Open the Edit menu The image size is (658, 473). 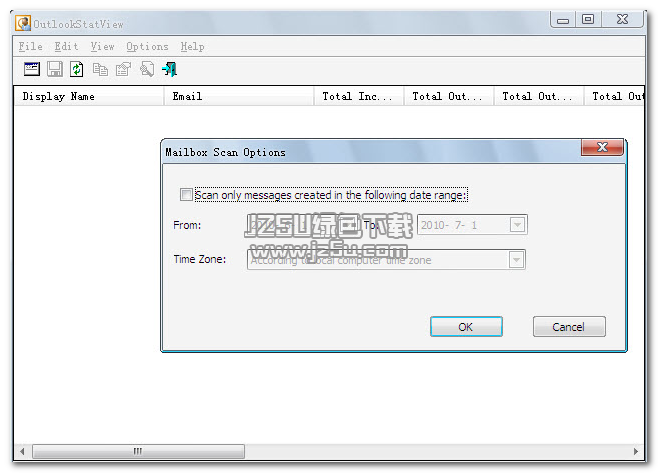(x=66, y=47)
